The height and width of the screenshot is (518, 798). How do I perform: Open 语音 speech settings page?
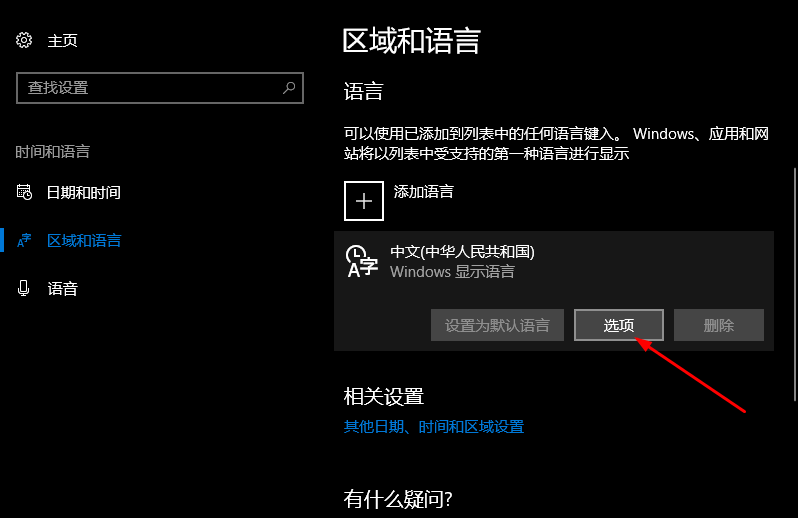coord(62,289)
